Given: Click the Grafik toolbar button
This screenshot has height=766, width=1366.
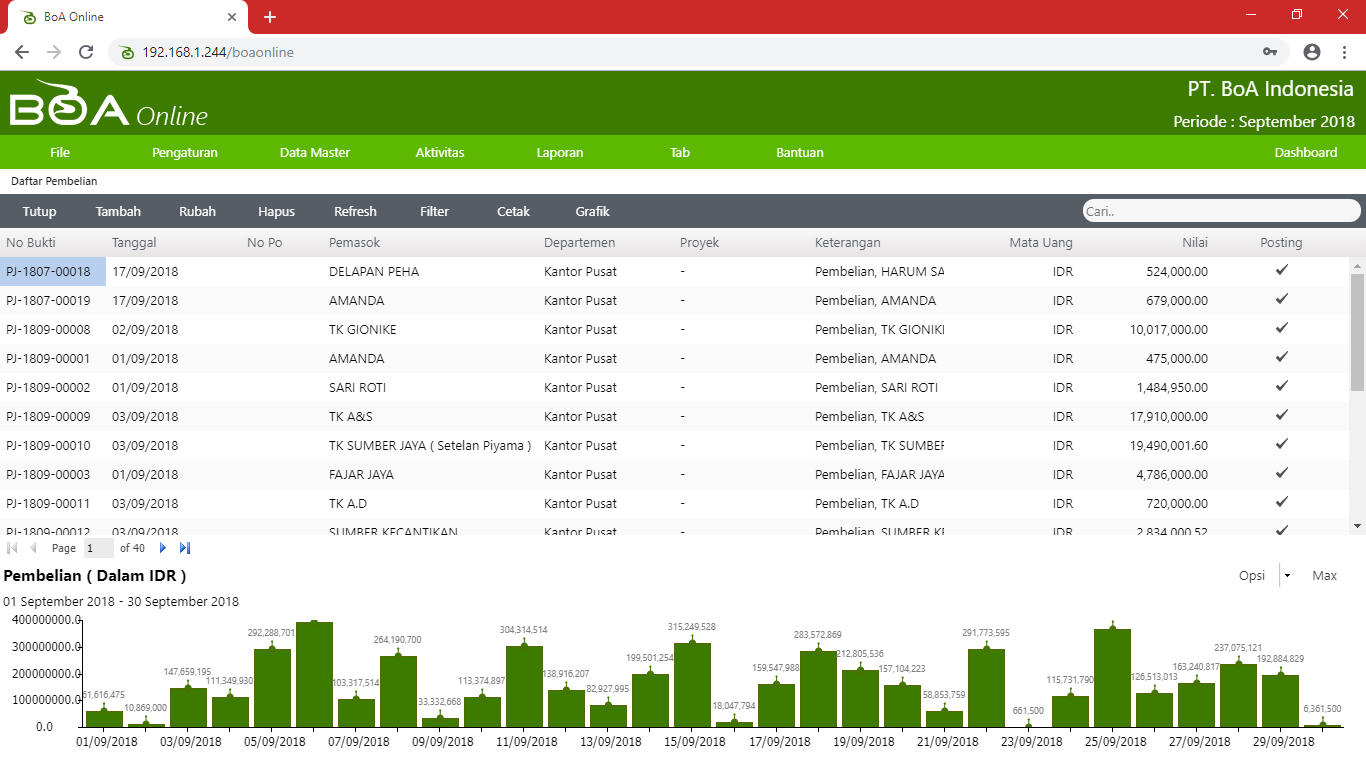Looking at the screenshot, I should (592, 211).
